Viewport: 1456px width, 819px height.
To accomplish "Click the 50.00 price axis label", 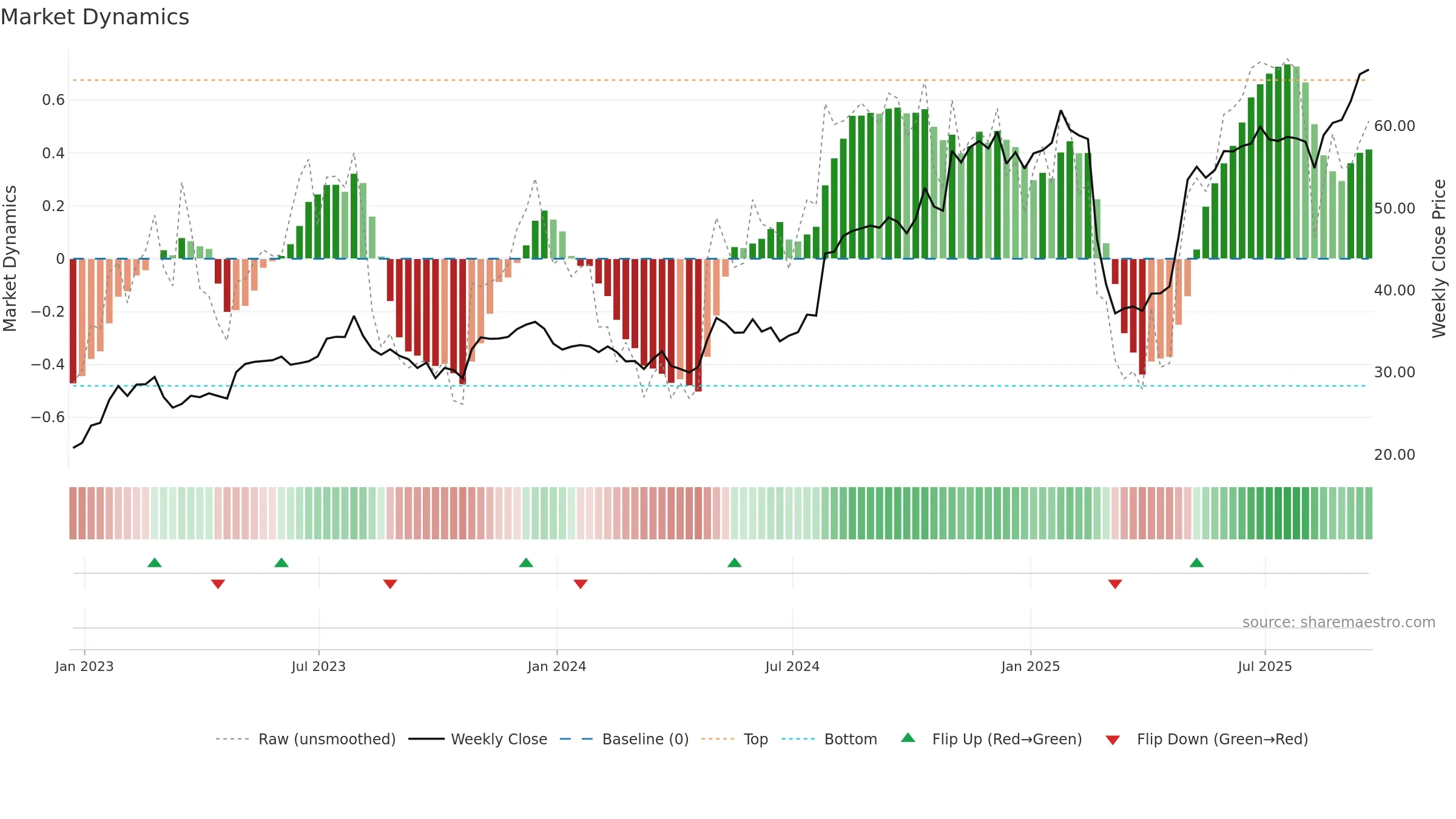I will 1395,208.
